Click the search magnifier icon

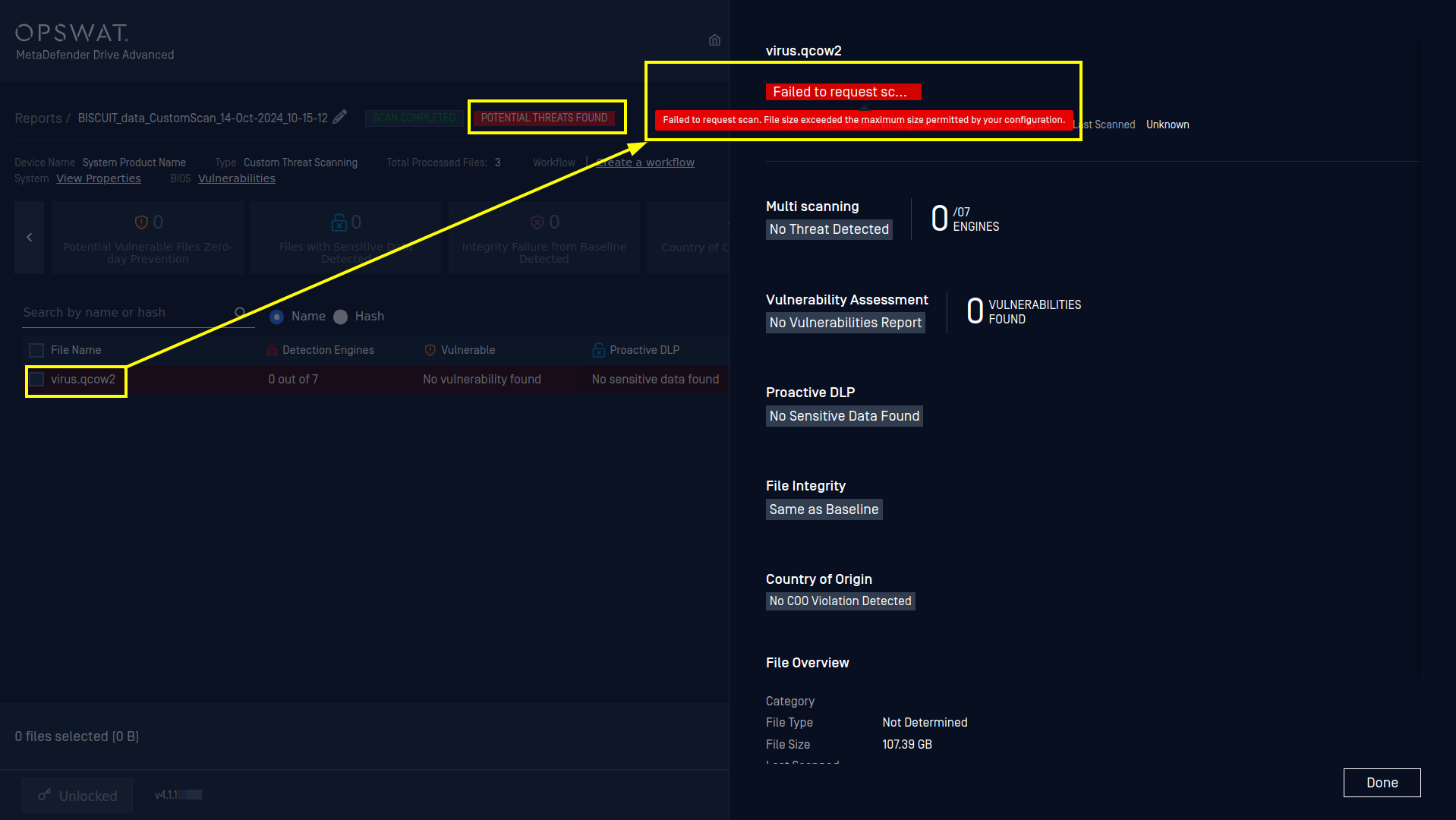click(241, 312)
